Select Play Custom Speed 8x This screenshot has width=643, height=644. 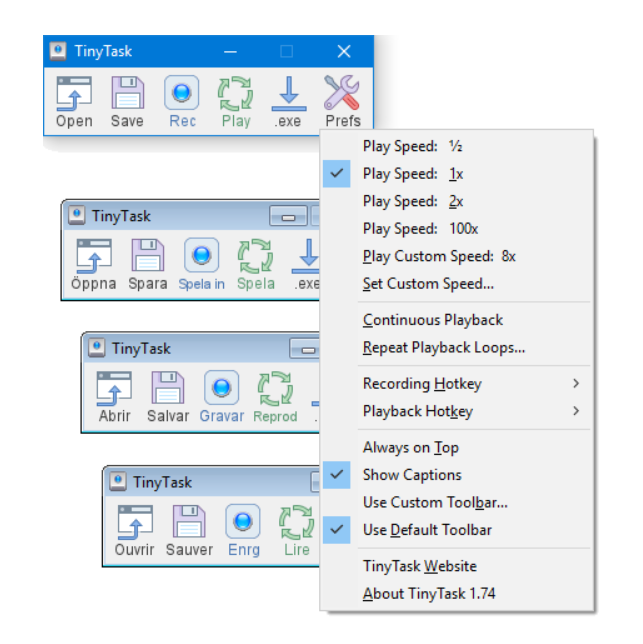coord(457,256)
